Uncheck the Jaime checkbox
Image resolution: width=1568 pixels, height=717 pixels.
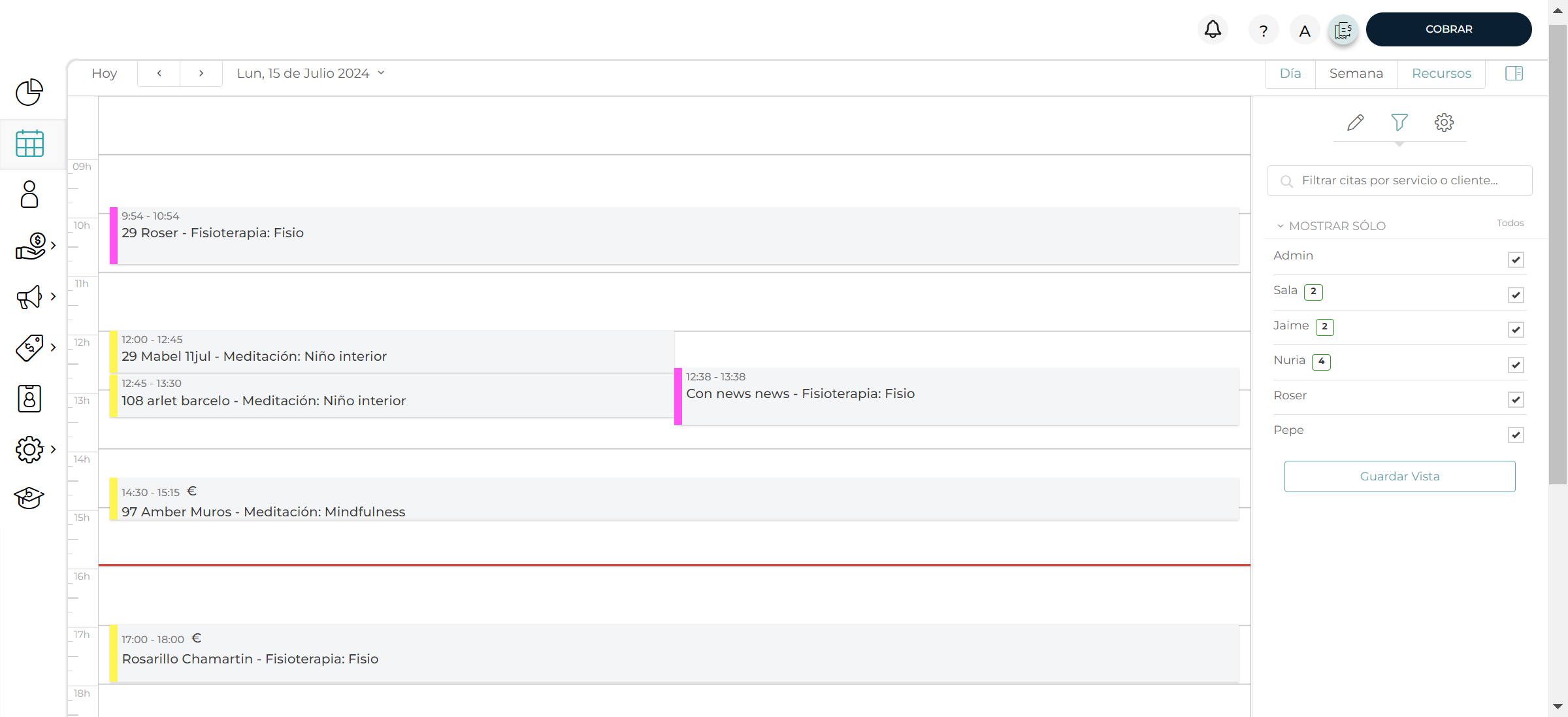click(1516, 329)
